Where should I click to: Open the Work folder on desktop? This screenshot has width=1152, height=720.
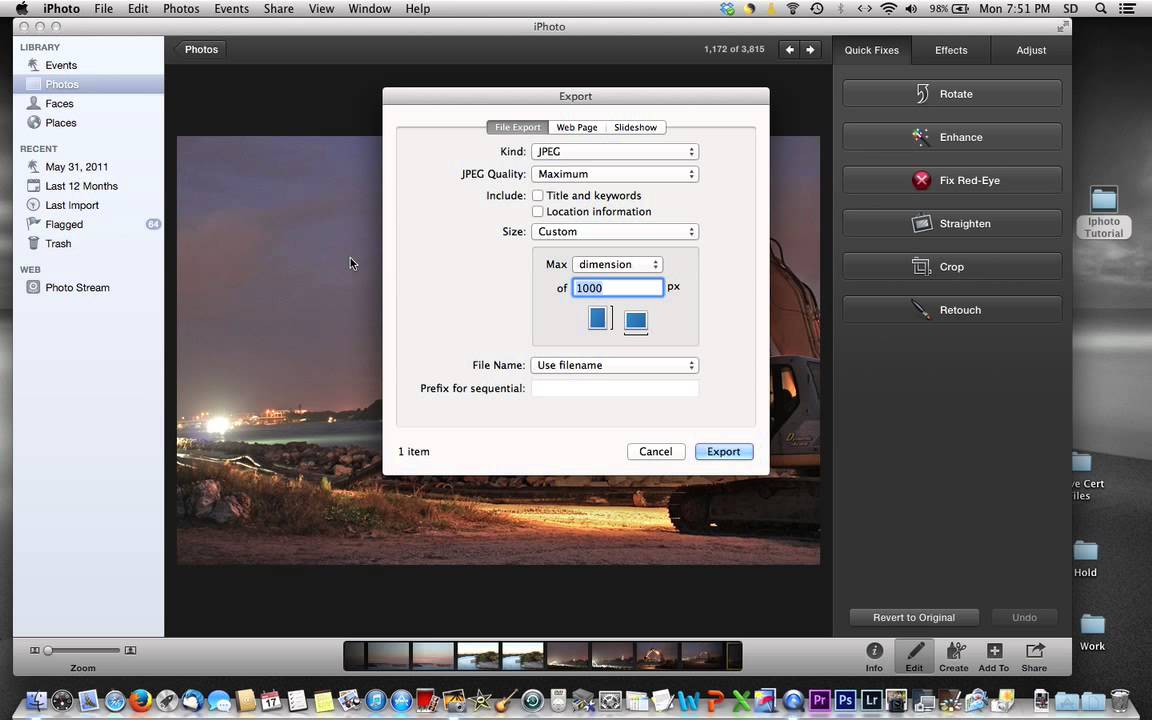click(1092, 633)
